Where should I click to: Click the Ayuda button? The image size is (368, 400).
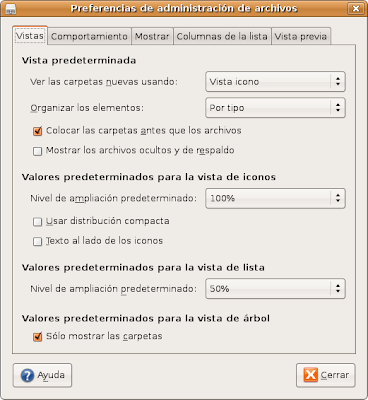42,375
